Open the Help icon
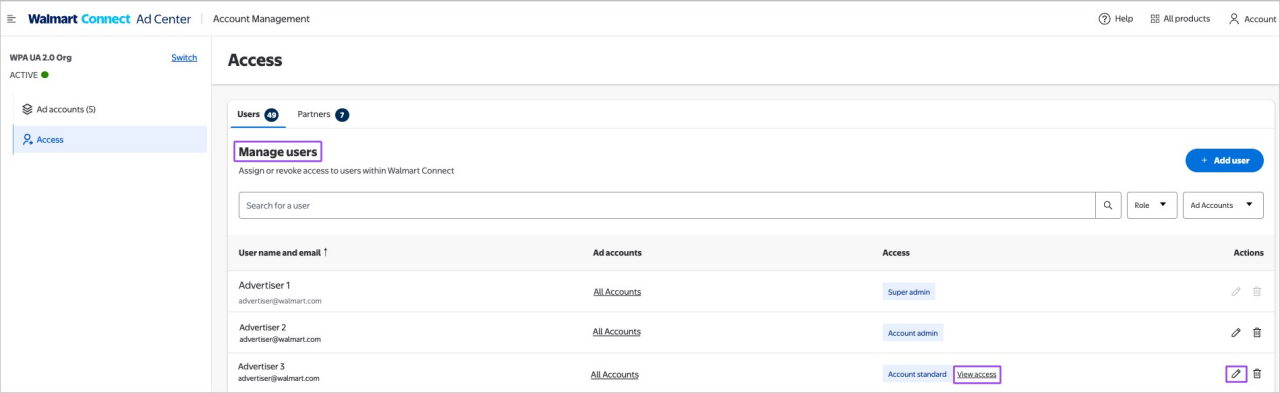1280x393 pixels. click(x=1105, y=19)
